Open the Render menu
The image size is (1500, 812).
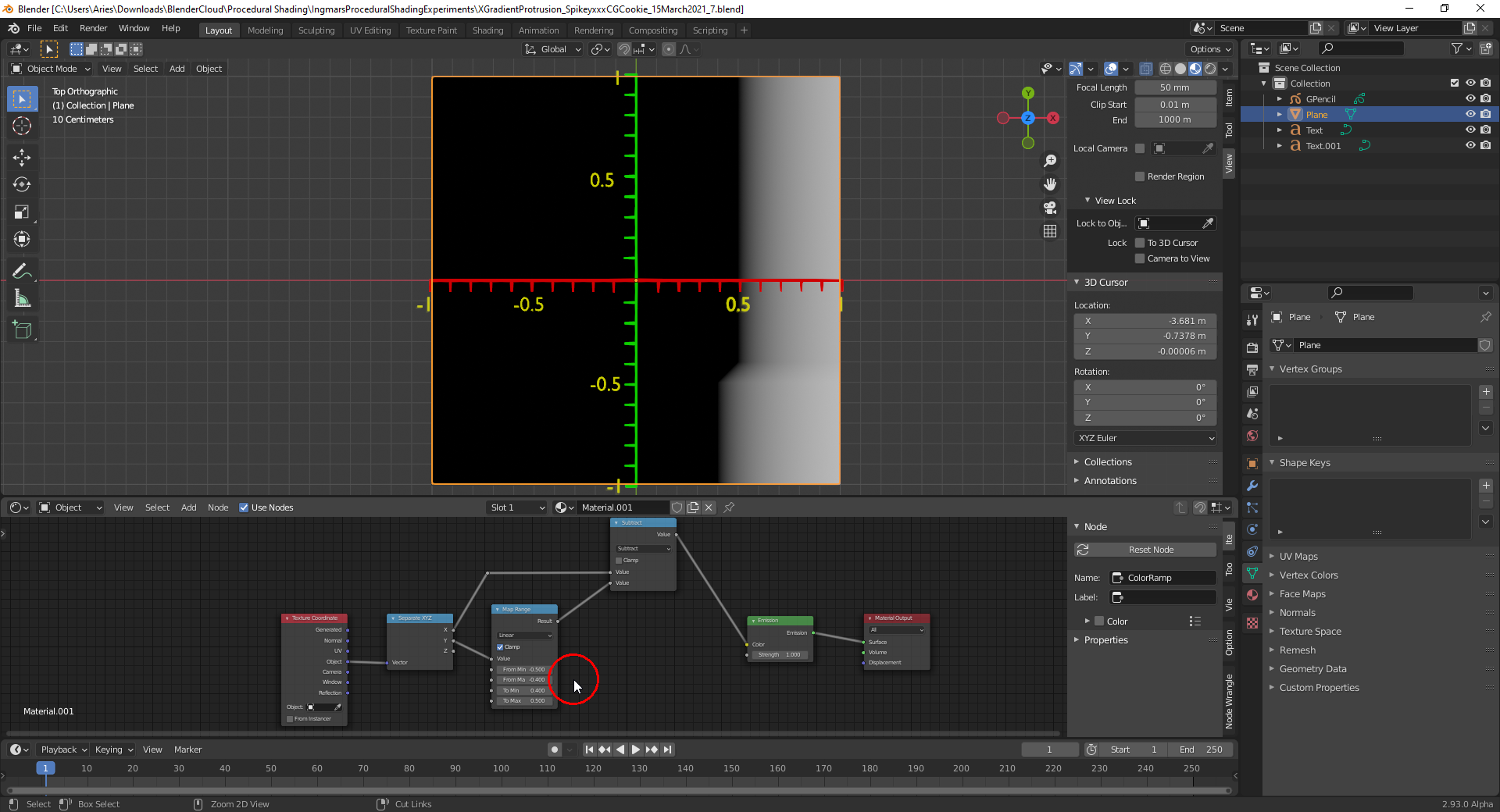click(93, 28)
